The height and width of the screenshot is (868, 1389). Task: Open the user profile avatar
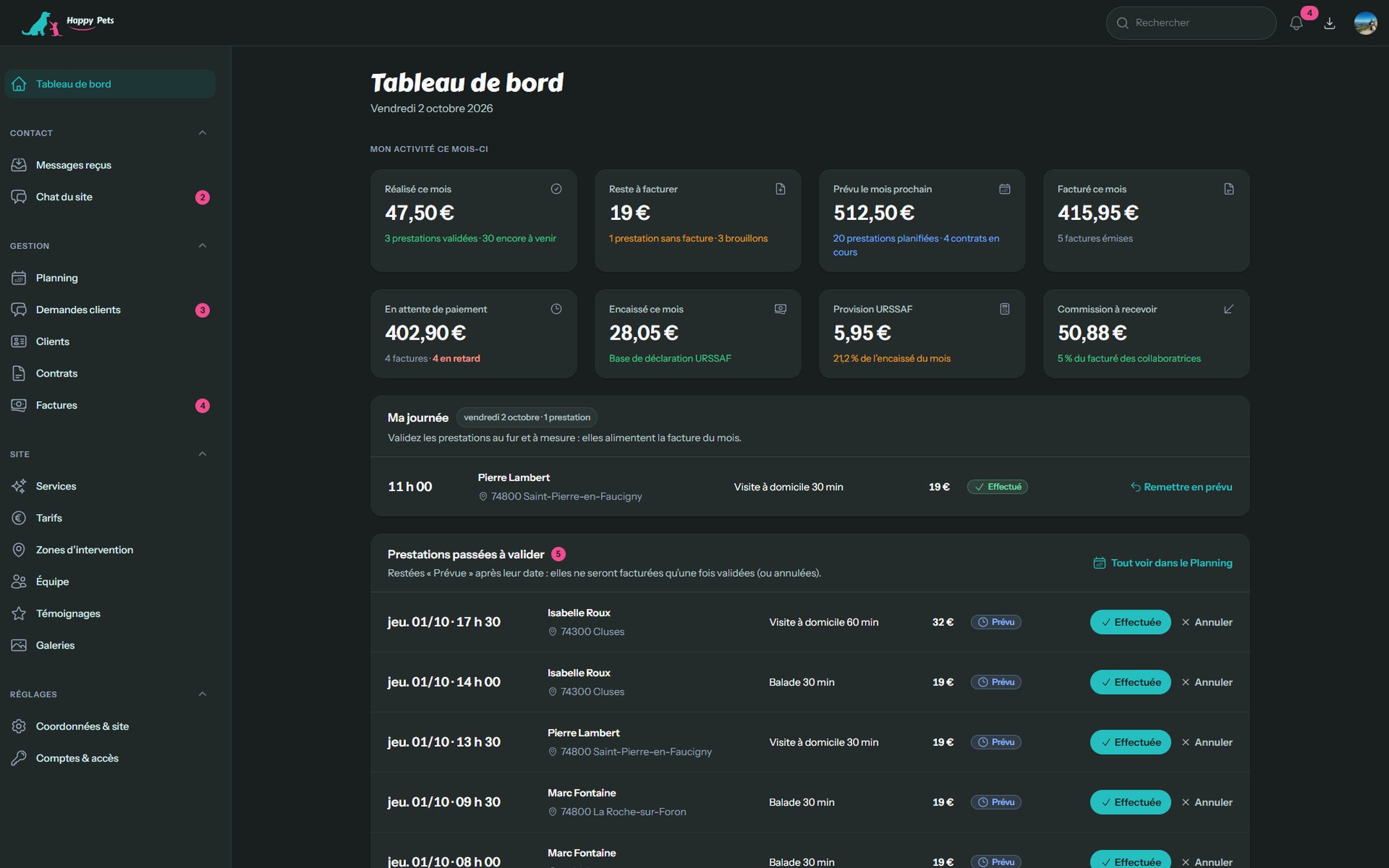tap(1365, 23)
